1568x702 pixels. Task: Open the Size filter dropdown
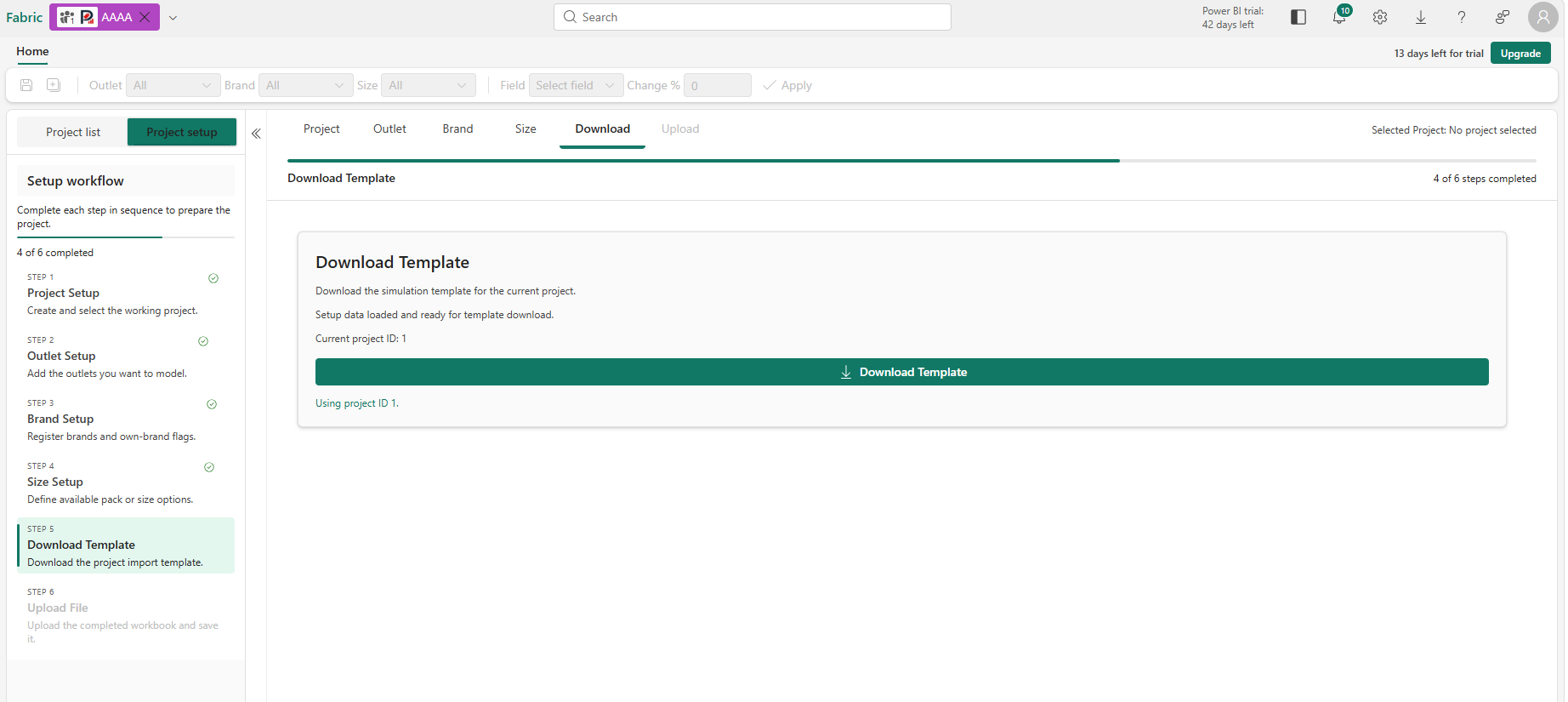click(x=428, y=85)
